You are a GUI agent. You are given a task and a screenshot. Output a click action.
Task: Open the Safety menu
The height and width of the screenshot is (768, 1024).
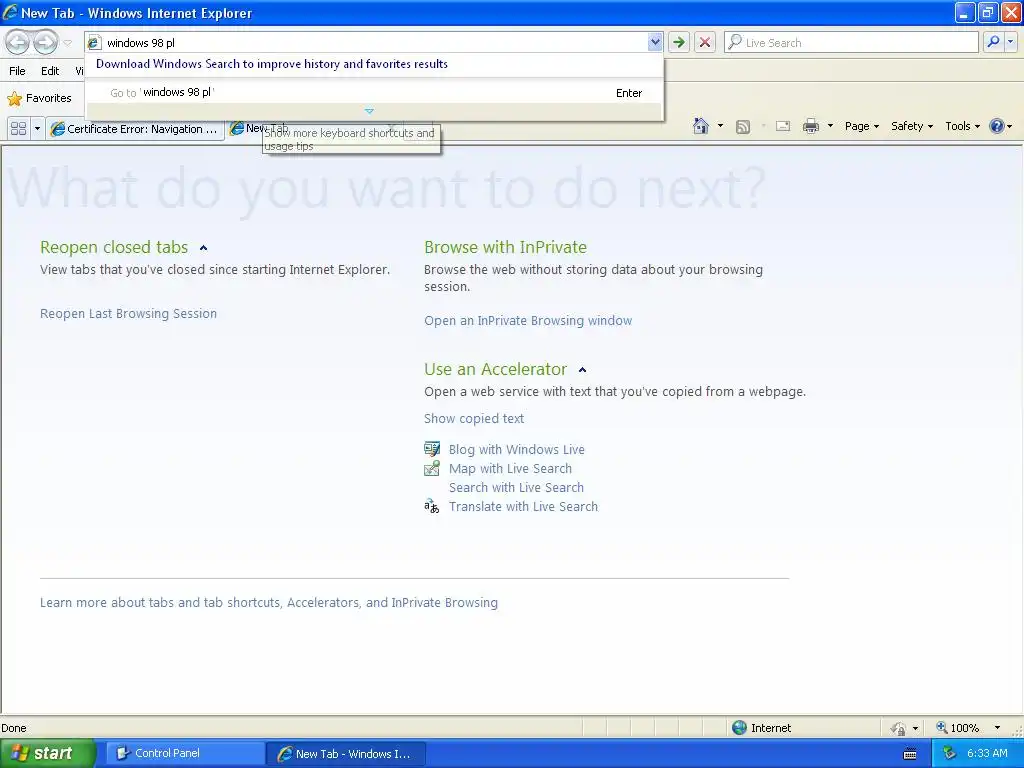[912, 126]
